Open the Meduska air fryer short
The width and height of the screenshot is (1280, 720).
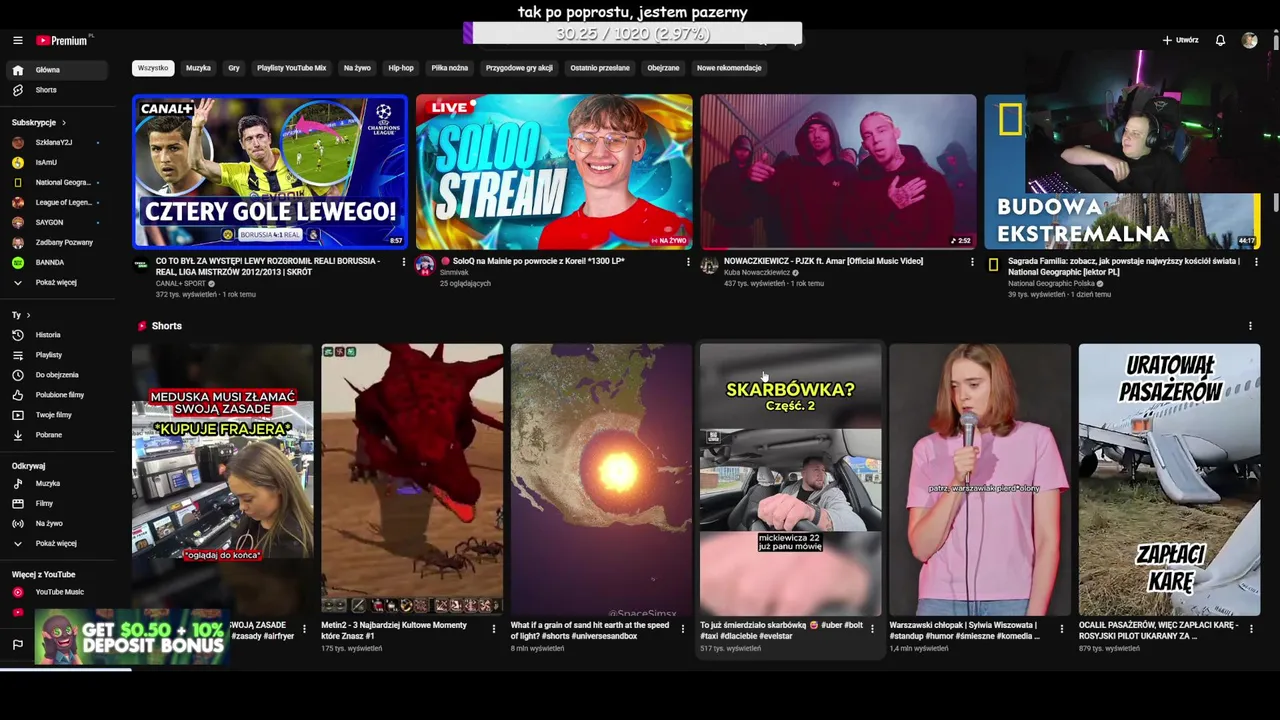point(222,479)
